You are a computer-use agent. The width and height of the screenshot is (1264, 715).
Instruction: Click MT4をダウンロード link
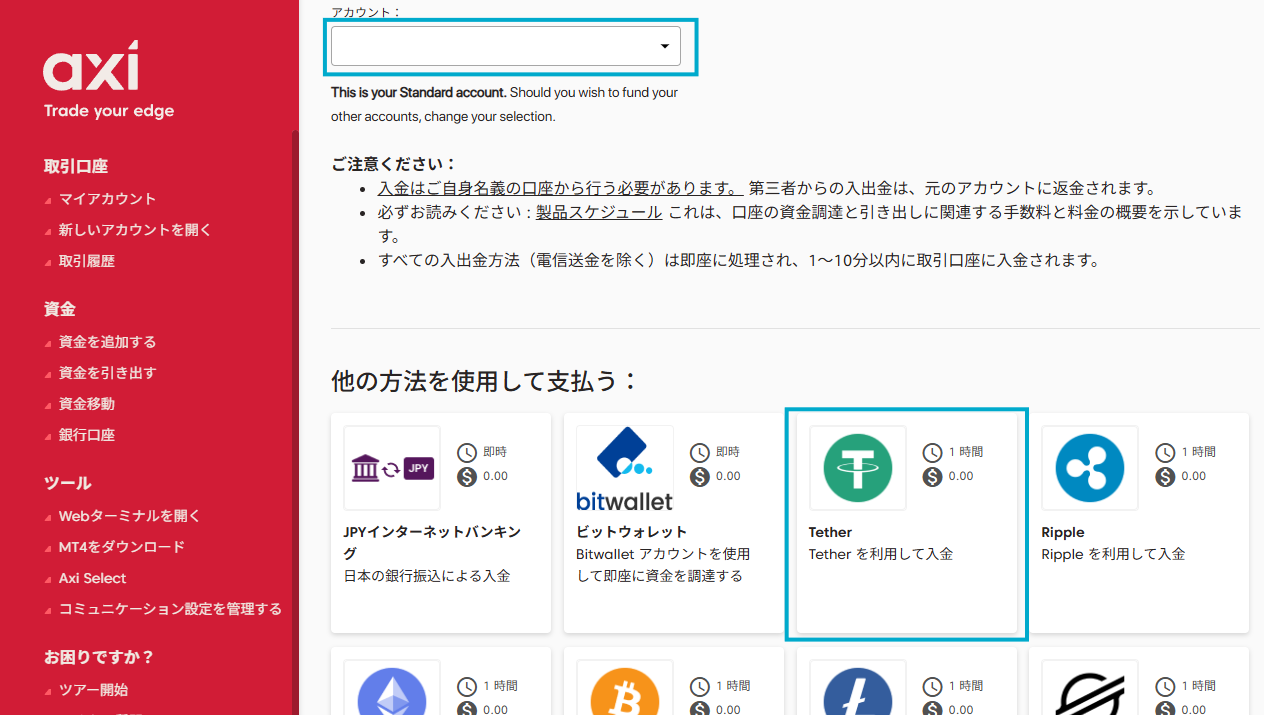(121, 547)
